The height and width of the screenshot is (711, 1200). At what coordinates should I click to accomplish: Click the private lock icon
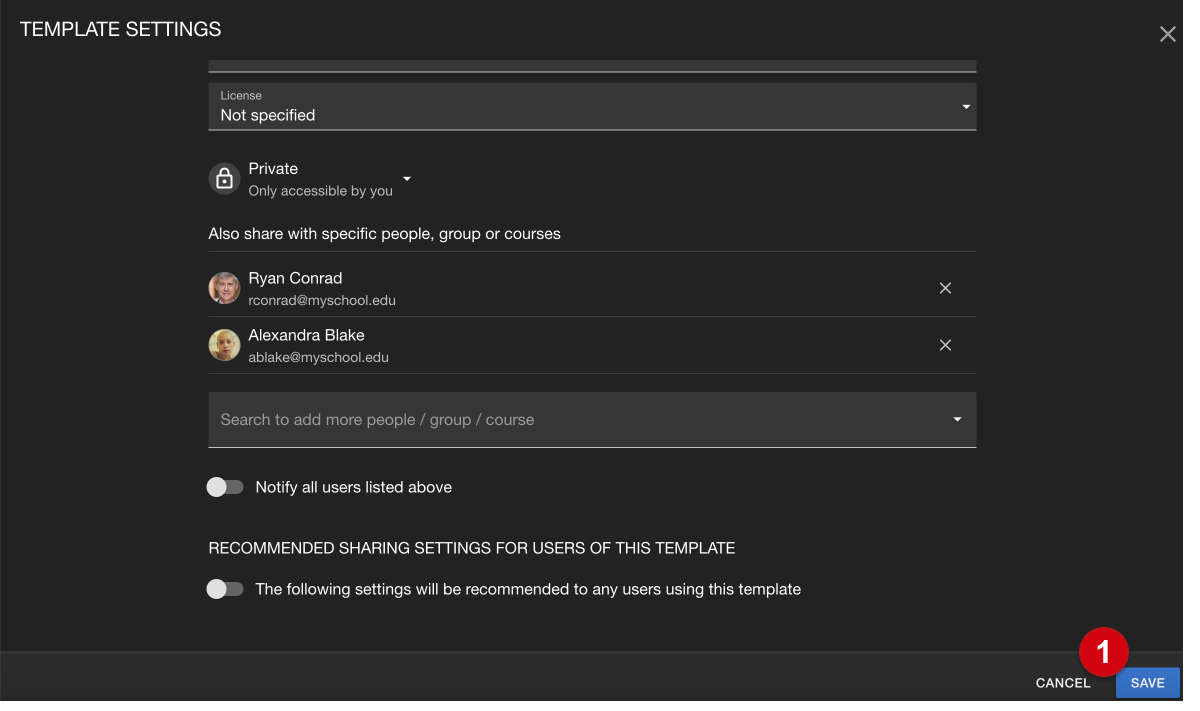point(224,179)
